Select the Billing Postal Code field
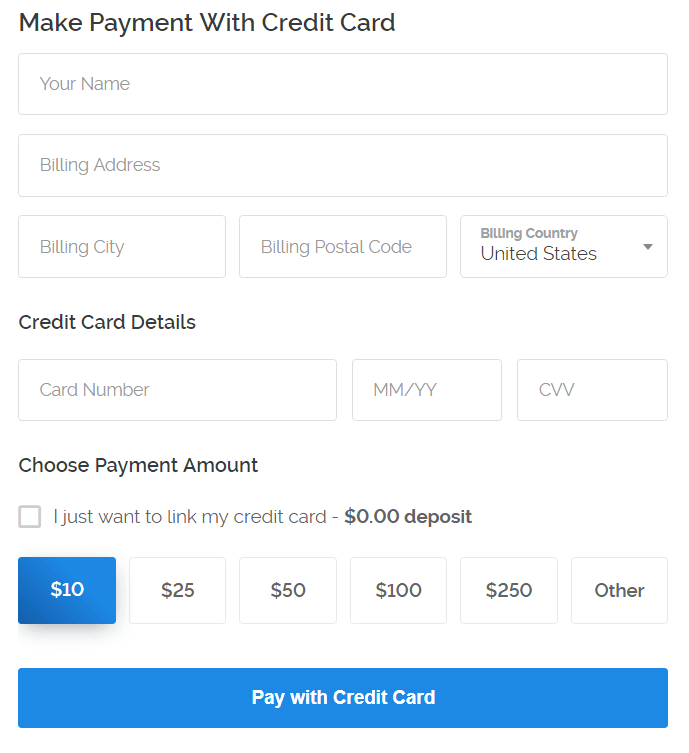The width and height of the screenshot is (689, 753). coord(342,247)
